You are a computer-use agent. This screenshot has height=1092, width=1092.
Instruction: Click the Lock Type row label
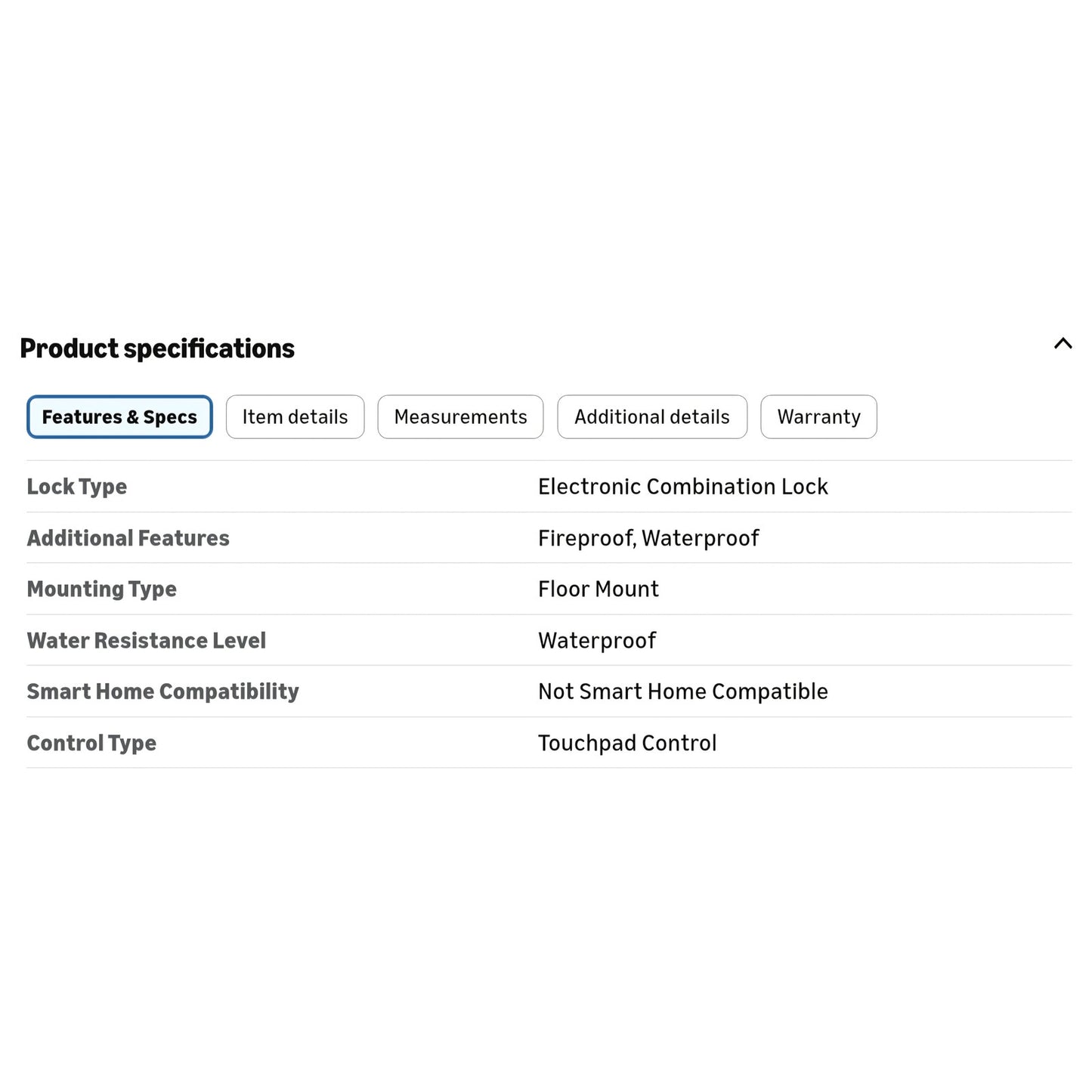click(x=77, y=487)
